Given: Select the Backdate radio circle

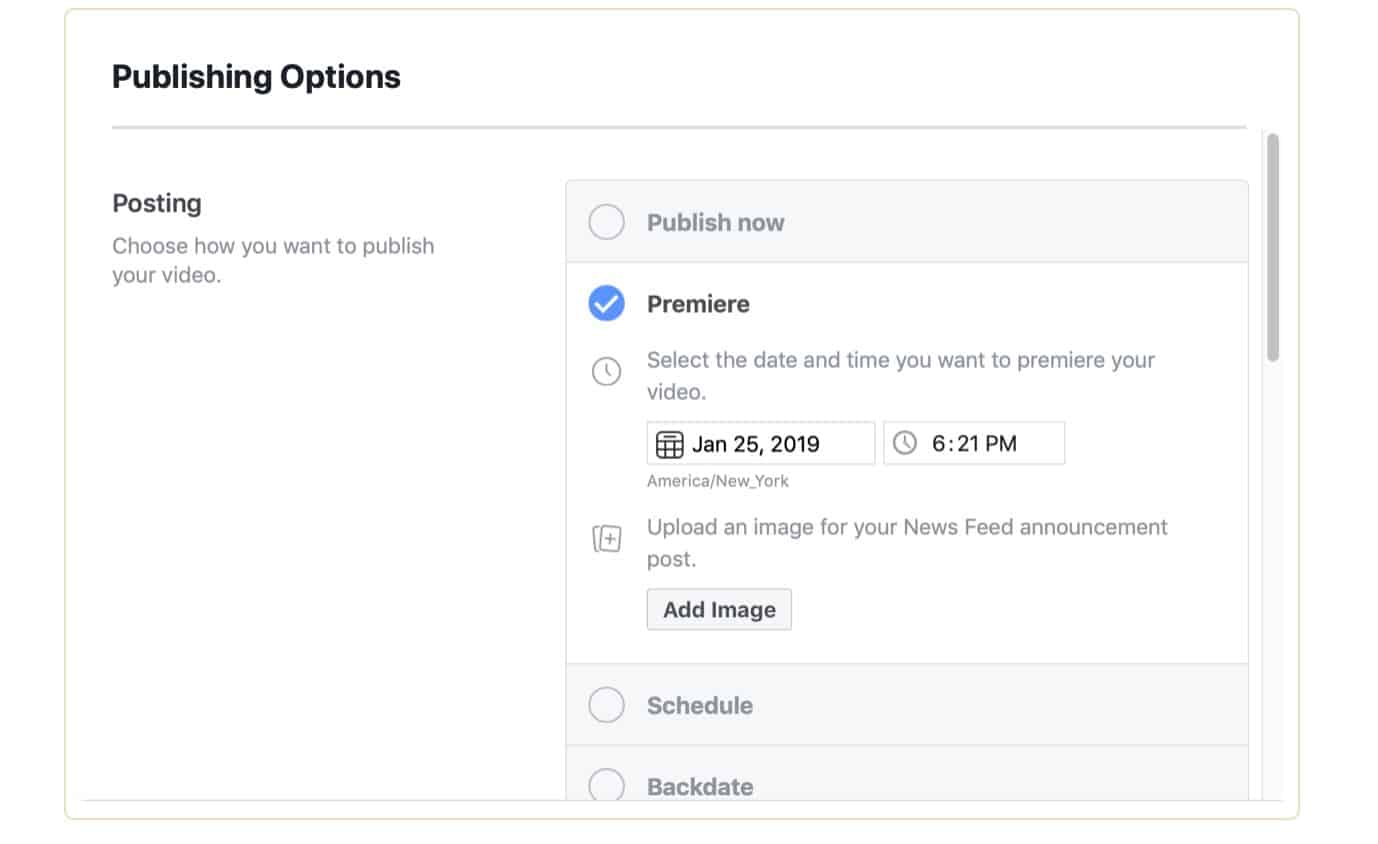Looking at the screenshot, I should point(606,786).
